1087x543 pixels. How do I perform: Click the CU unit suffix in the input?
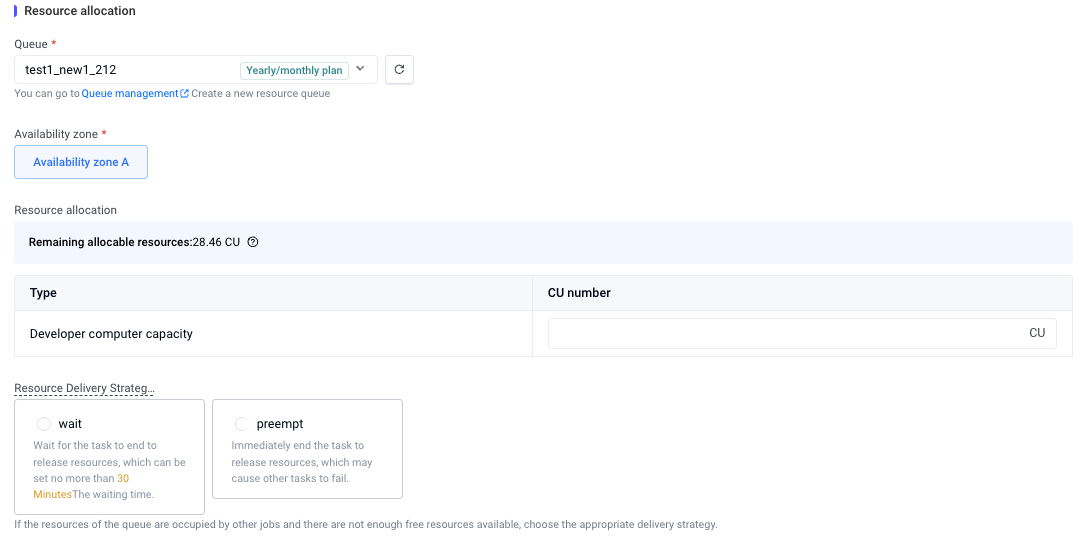1037,333
